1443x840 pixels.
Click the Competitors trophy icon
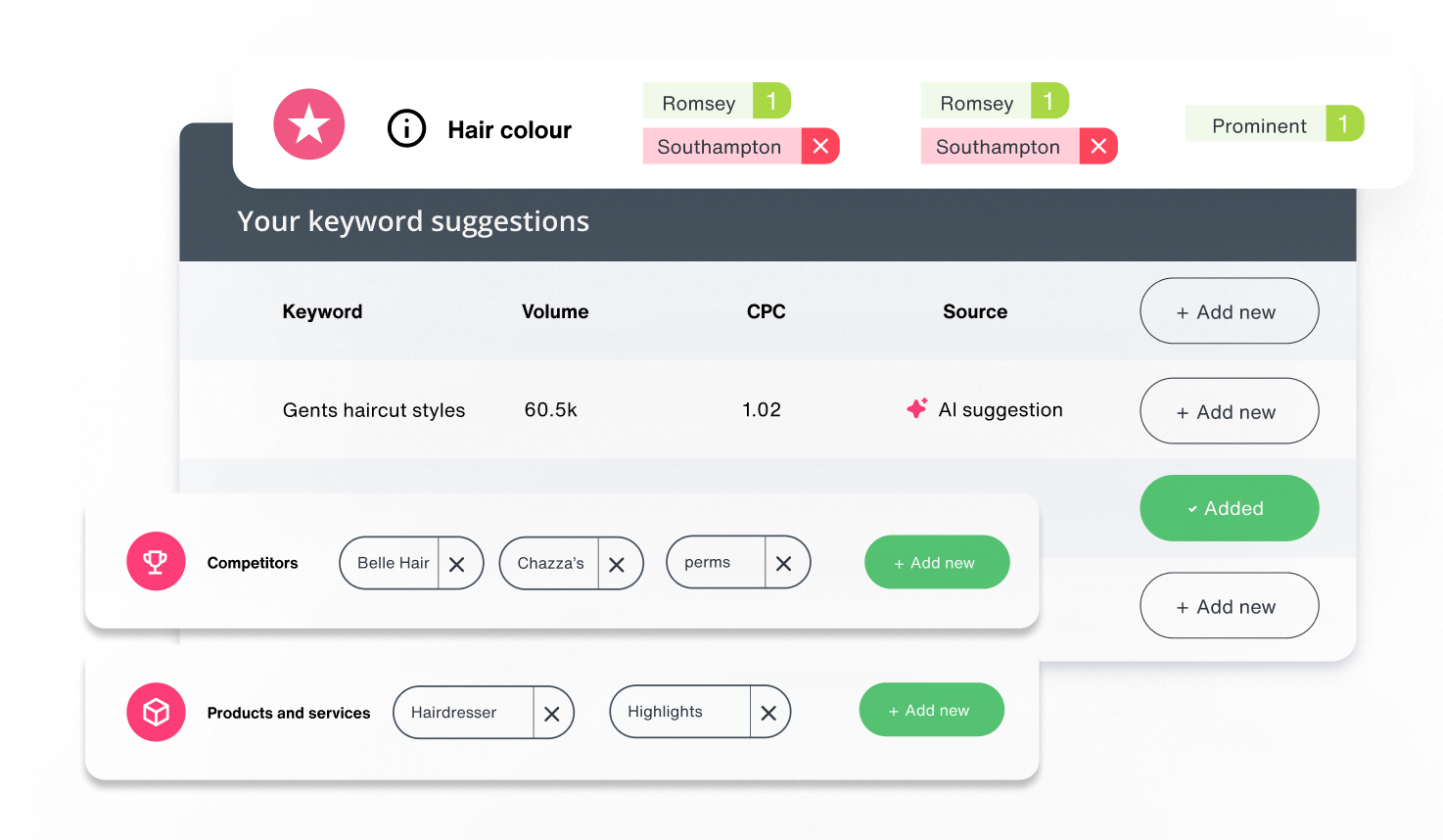156,562
